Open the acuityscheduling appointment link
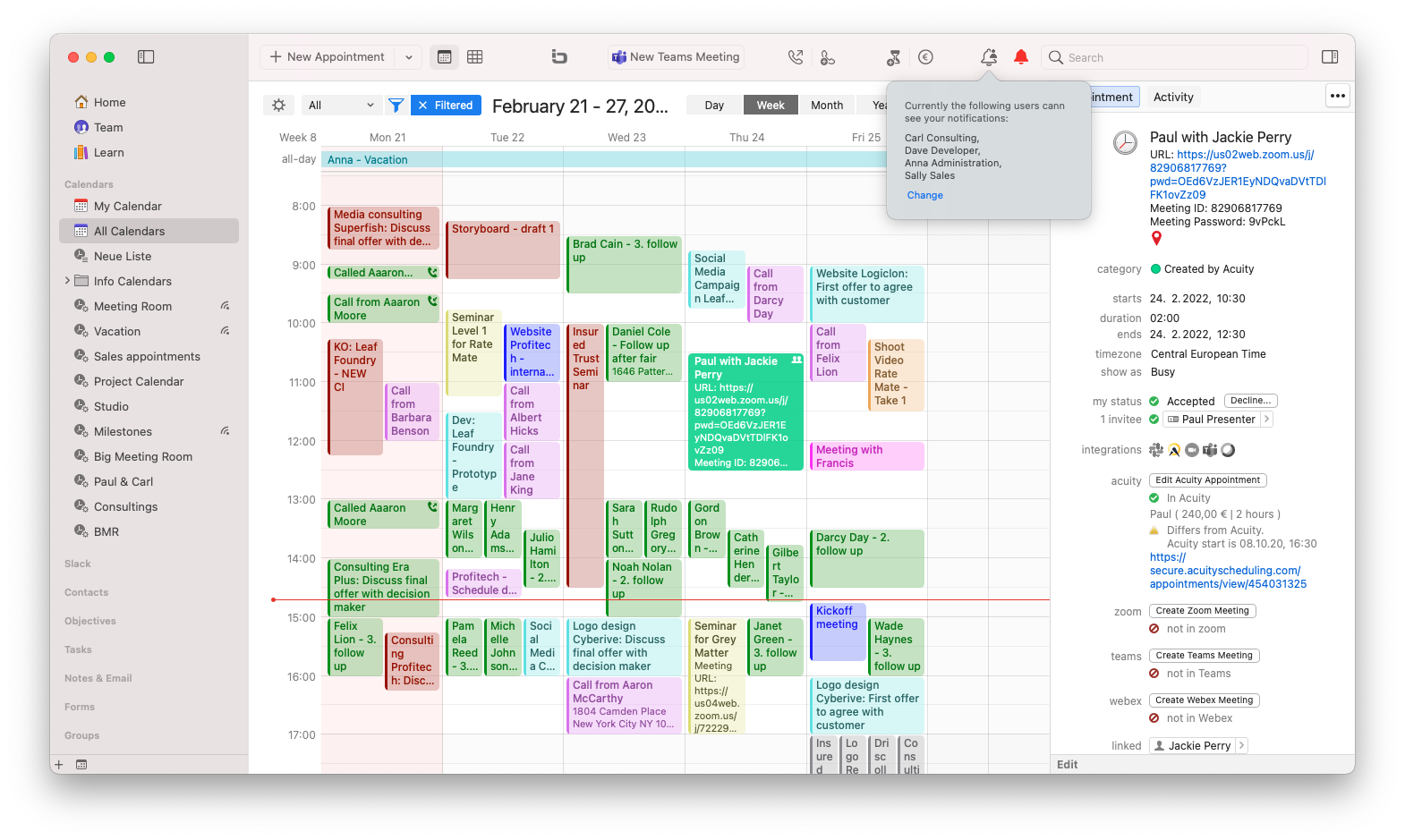Screen dimensions: 1405x840 point(1228,571)
